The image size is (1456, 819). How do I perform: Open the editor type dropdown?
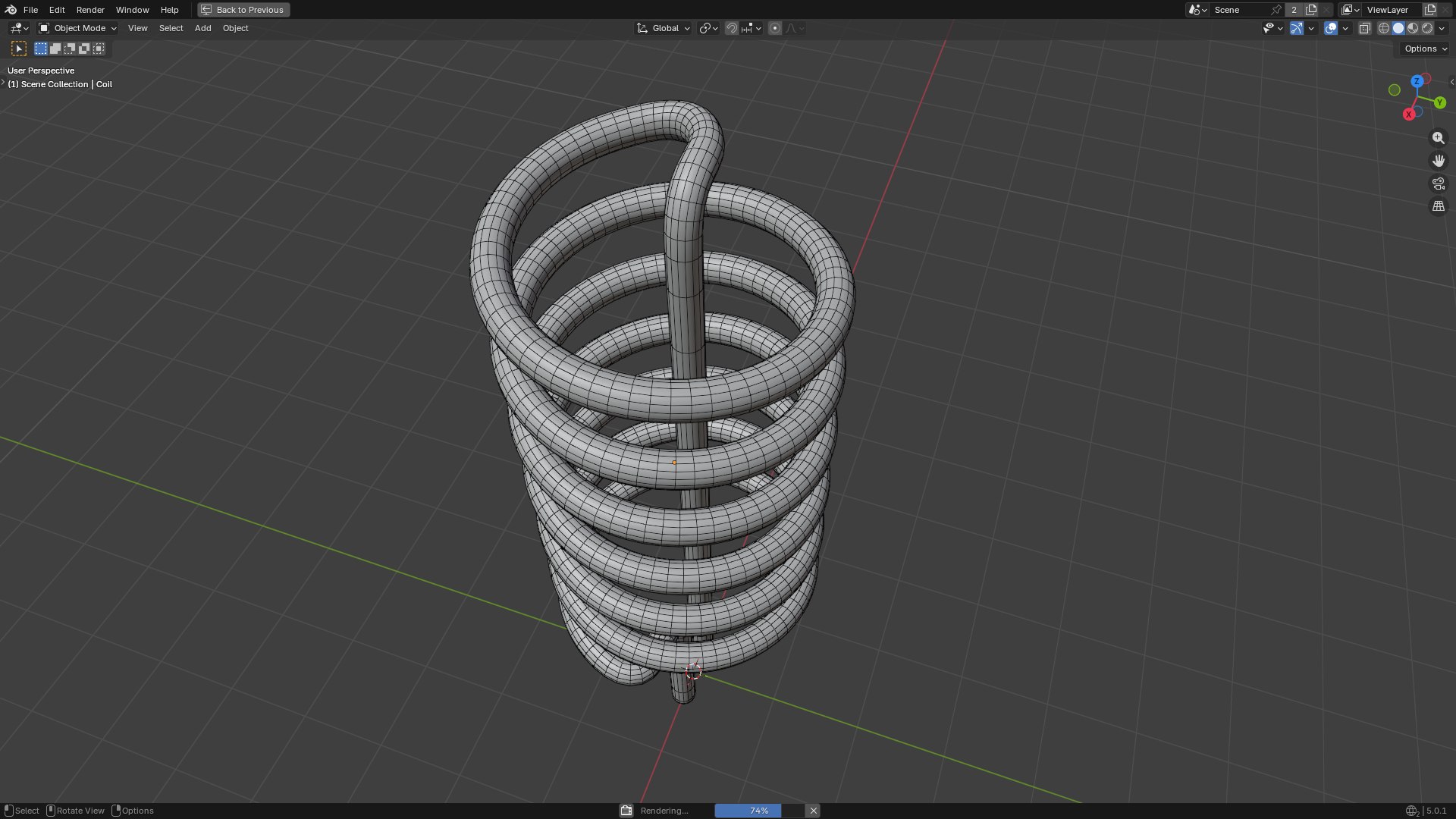(19, 28)
